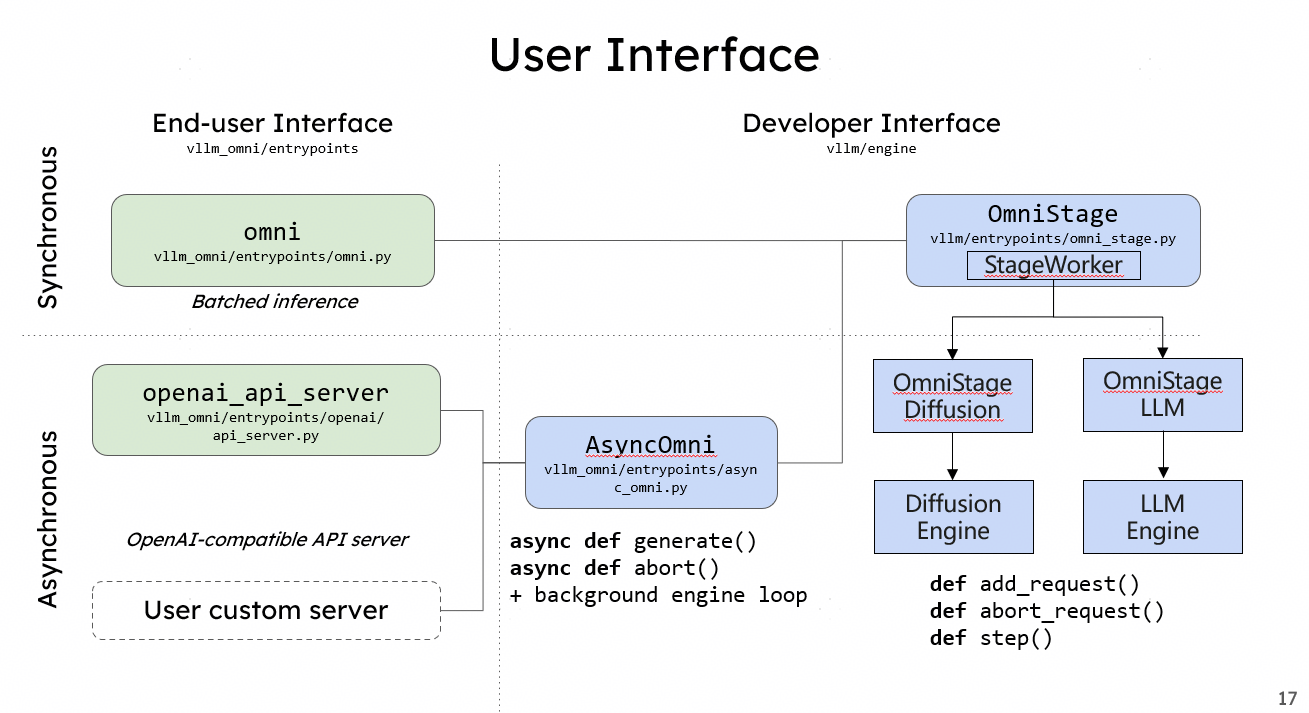The width and height of the screenshot is (1309, 713).
Task: Click the User Interface slide title
Action: 654,54
